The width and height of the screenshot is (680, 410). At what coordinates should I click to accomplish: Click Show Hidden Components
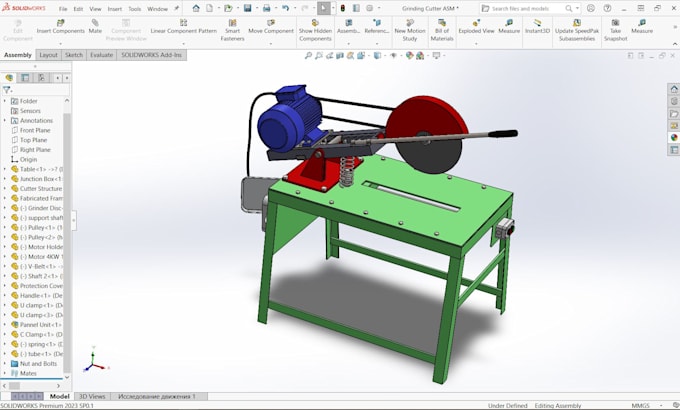[x=315, y=30]
